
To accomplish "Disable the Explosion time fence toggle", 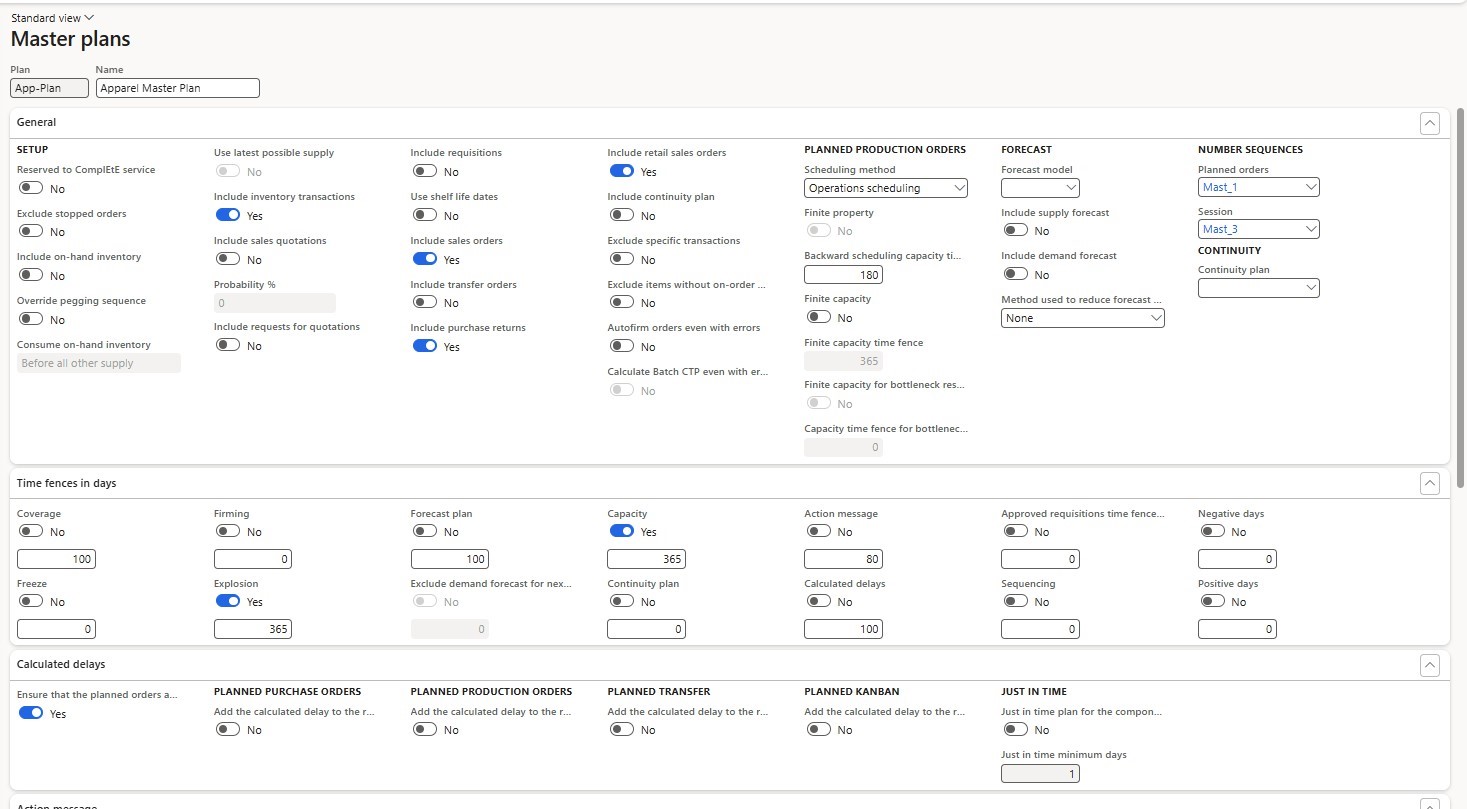I will click(228, 601).
